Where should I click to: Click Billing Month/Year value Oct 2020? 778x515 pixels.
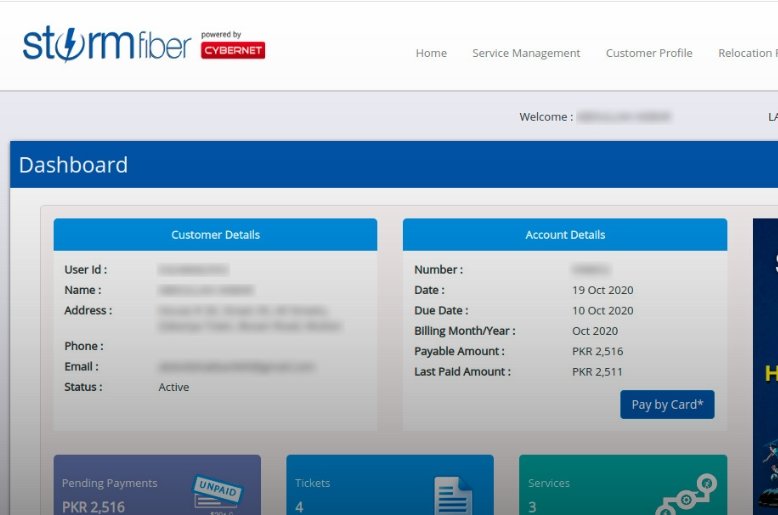595,331
